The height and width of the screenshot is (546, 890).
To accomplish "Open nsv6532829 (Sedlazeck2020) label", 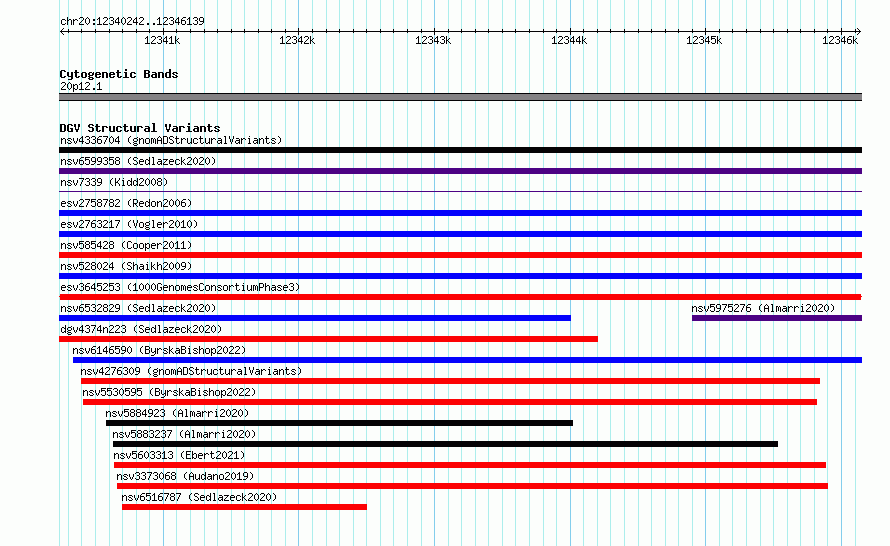I will coord(138,308).
